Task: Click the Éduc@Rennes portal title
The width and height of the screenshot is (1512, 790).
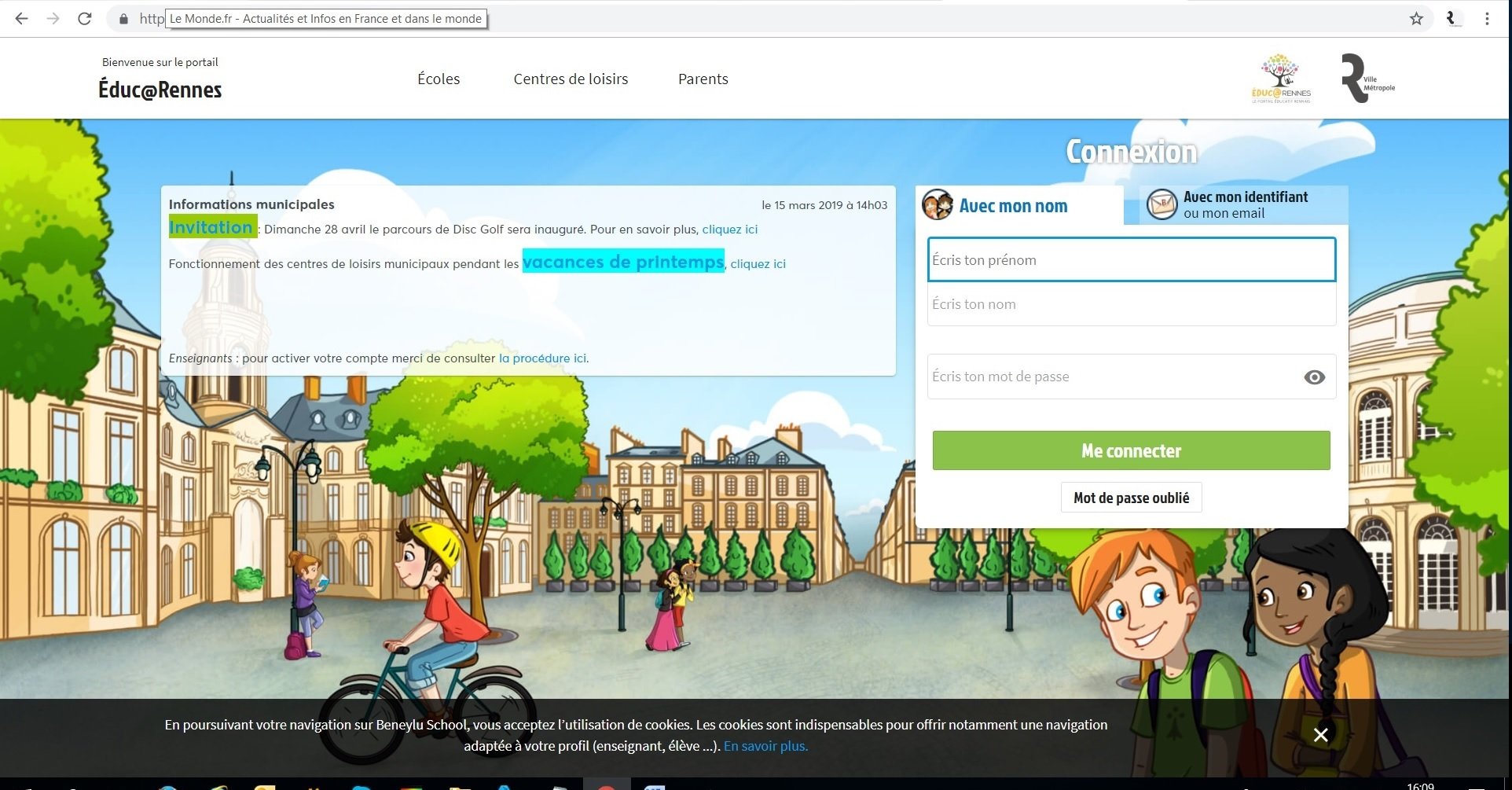Action: [160, 90]
